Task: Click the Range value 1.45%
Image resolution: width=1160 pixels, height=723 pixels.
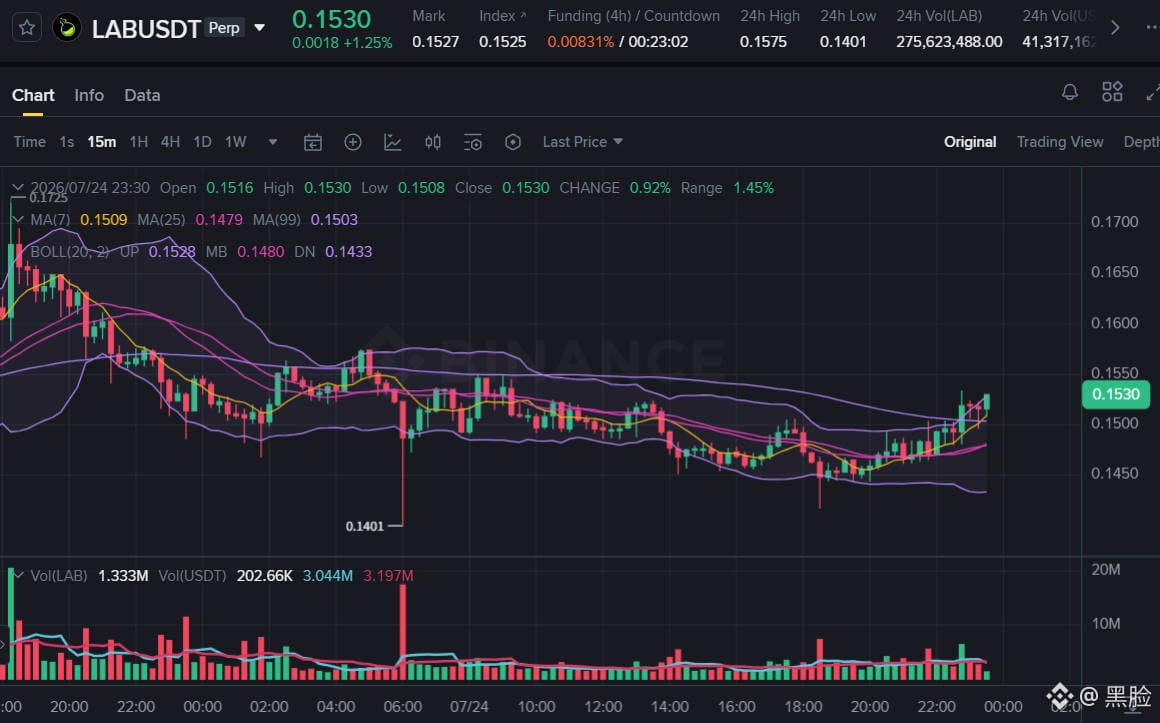Action: tap(753, 188)
